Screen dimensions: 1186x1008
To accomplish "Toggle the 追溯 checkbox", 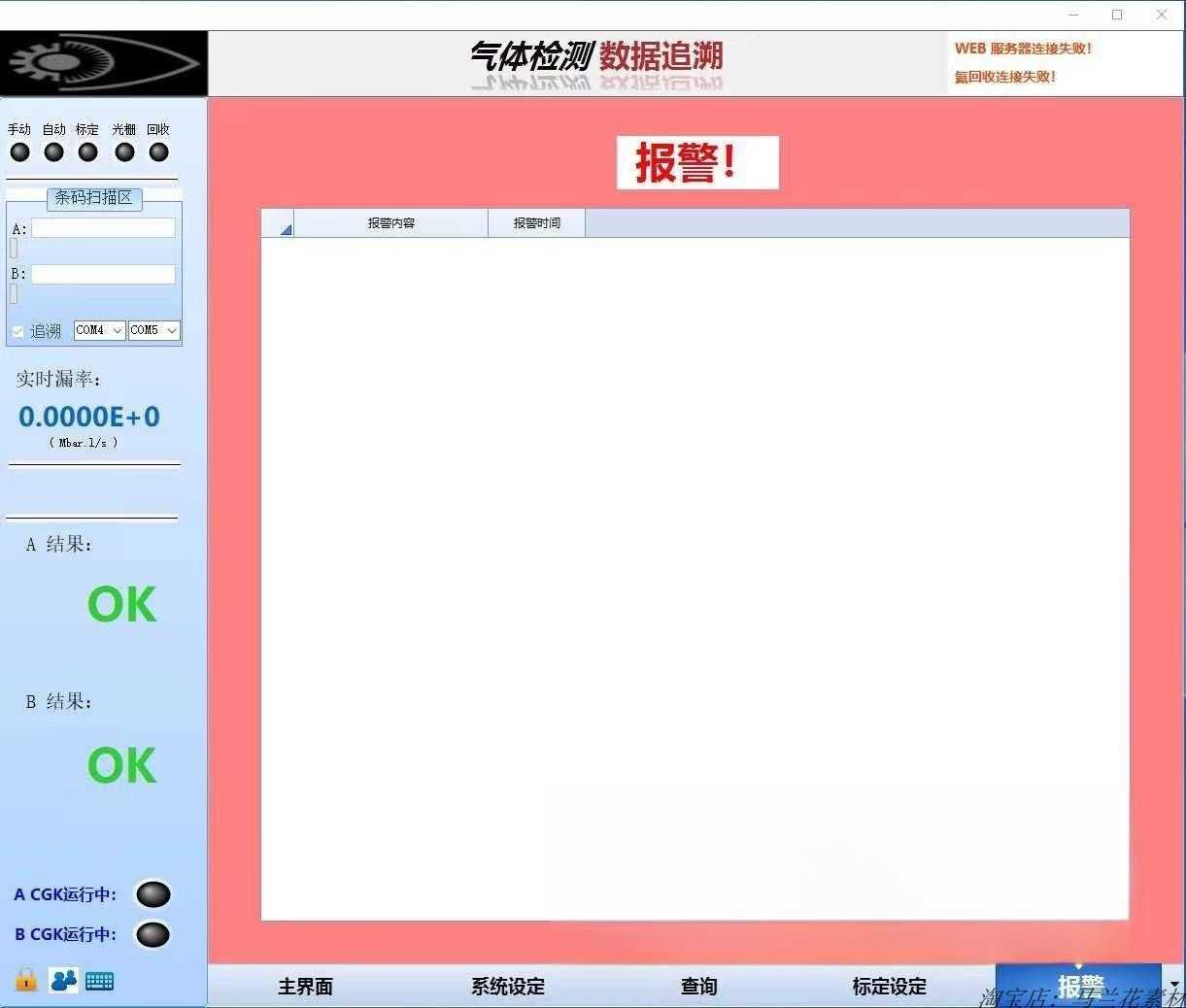I will pos(17,332).
